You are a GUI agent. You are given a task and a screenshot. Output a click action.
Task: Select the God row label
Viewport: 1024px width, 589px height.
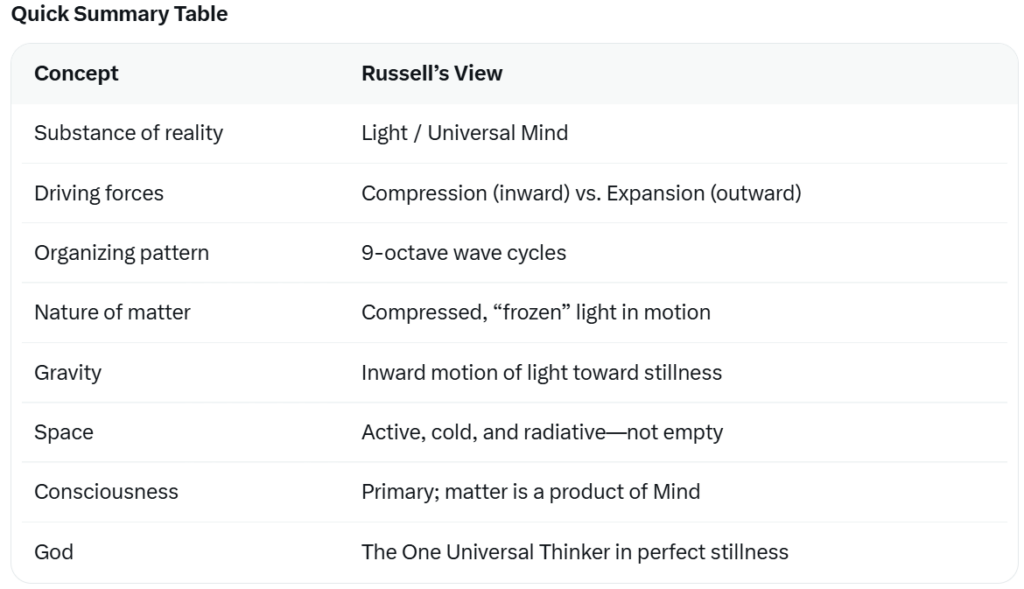coord(53,551)
